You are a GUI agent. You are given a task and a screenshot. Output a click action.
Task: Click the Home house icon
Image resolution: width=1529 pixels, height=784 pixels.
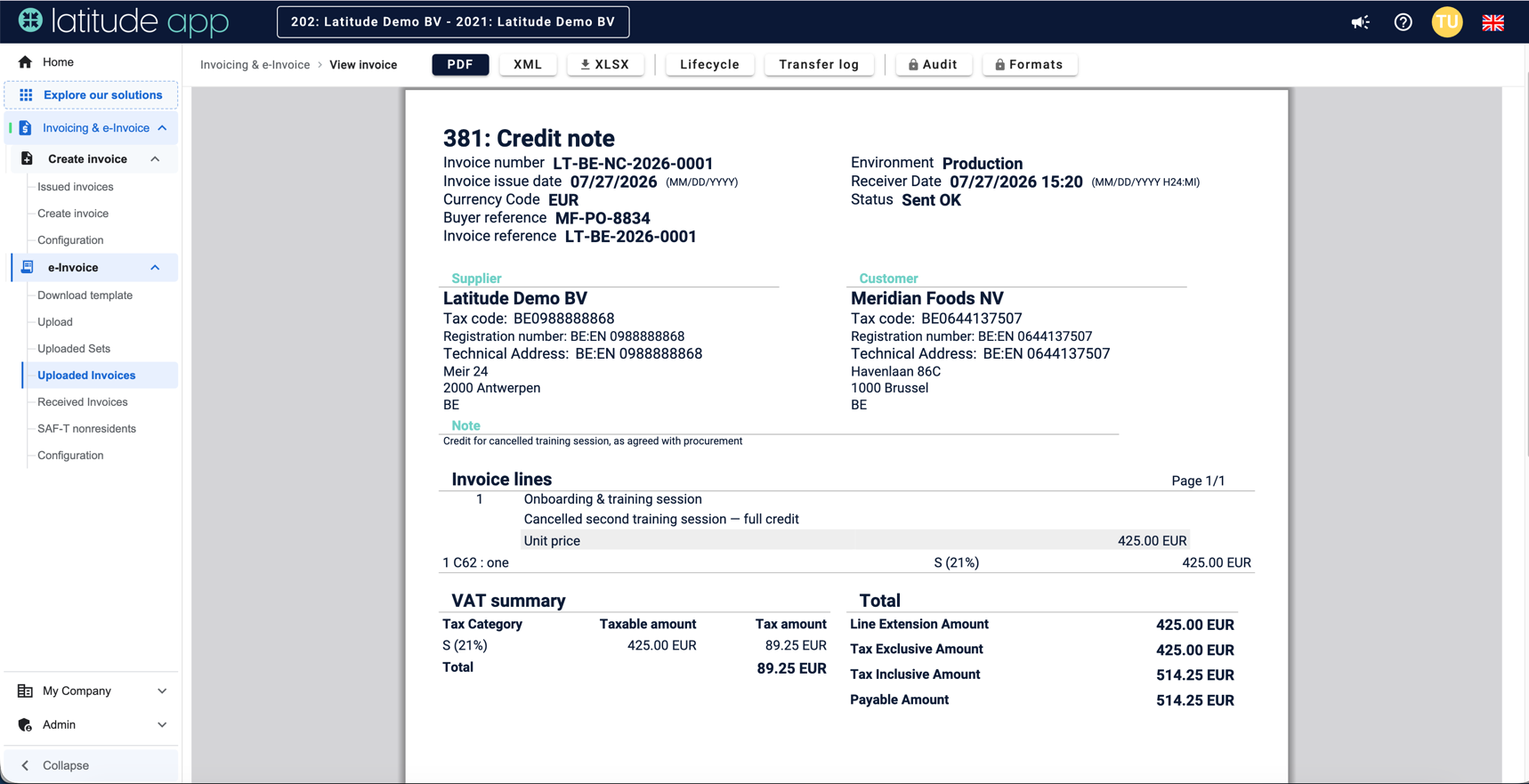click(x=25, y=62)
